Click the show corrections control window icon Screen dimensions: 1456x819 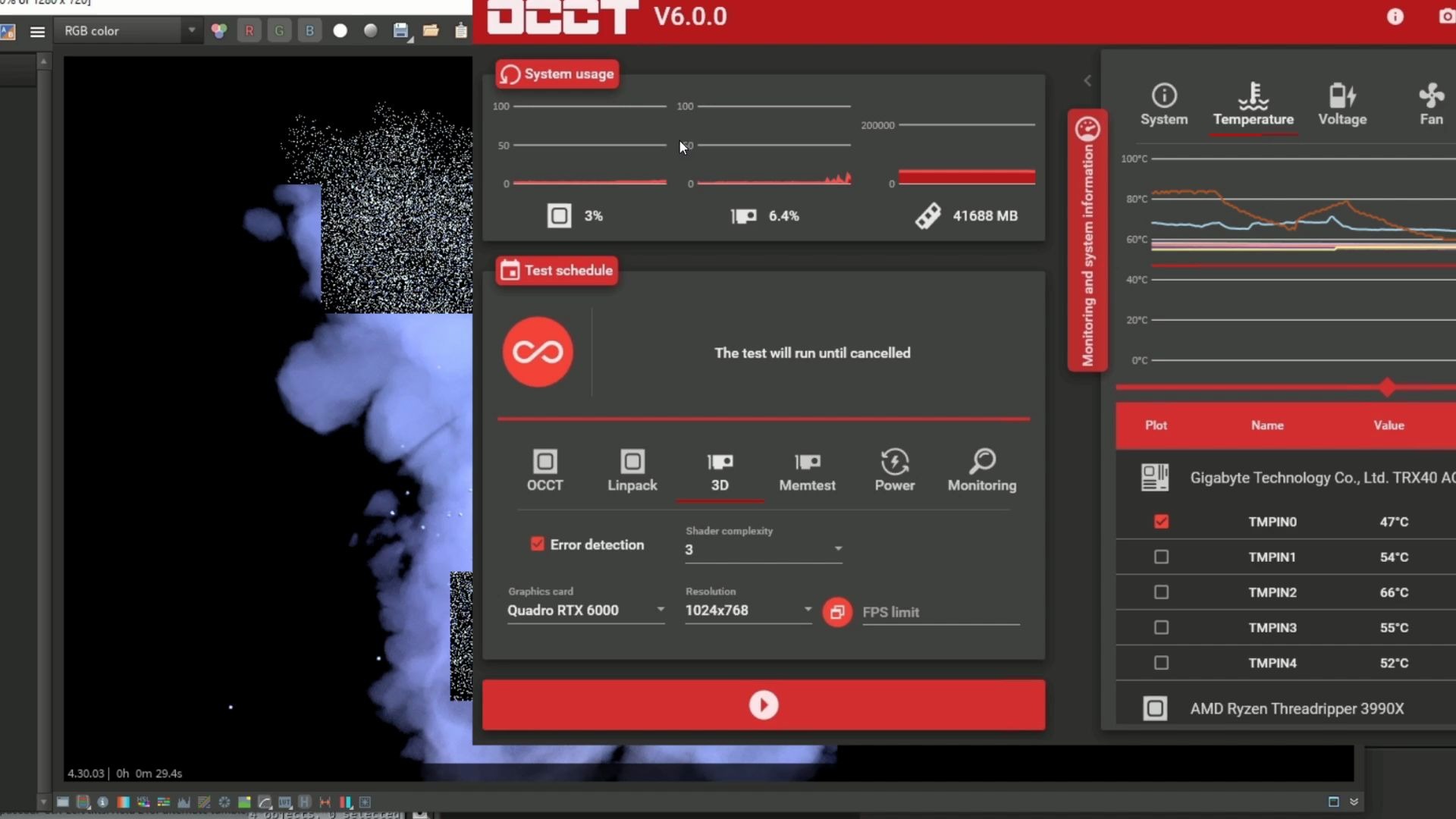pyautogui.click(x=63, y=802)
